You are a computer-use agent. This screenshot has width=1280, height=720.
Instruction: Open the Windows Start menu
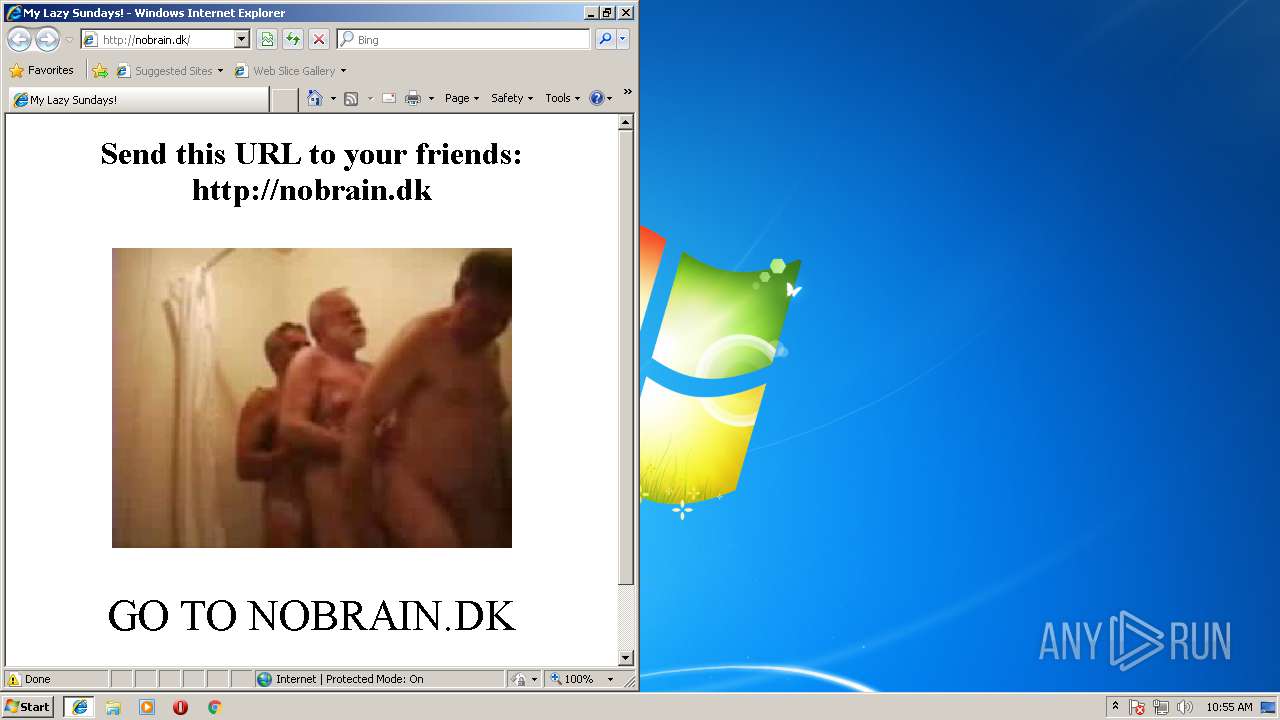[x=28, y=707]
